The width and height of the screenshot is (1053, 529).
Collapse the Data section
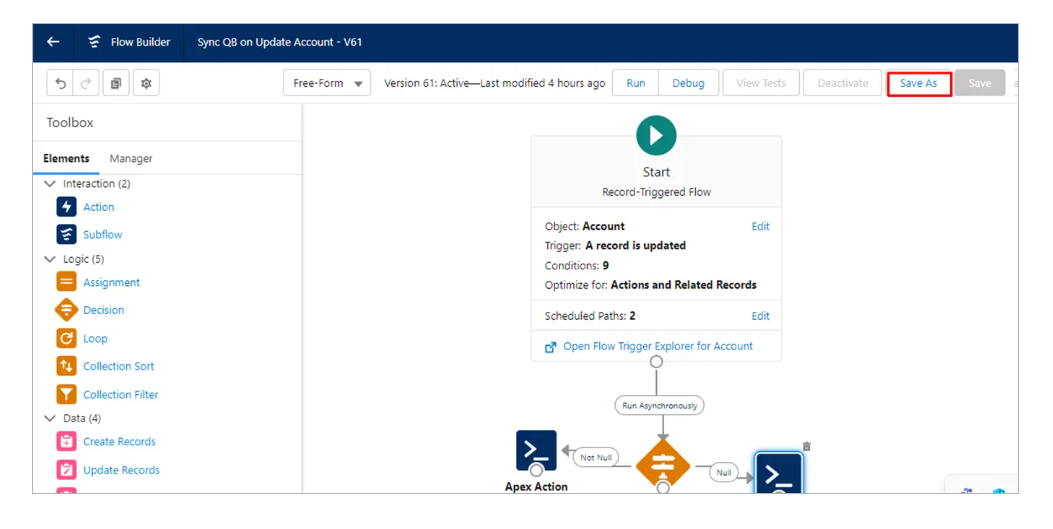click(51, 418)
